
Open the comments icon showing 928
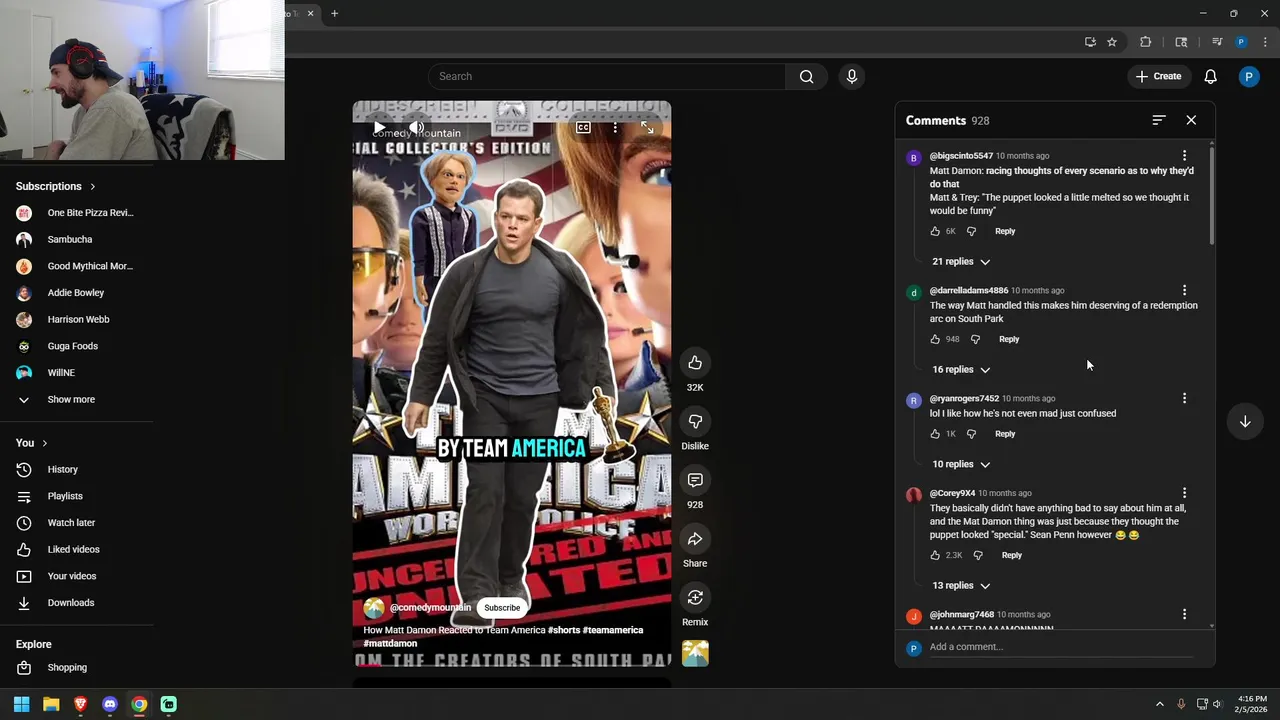coord(695,480)
